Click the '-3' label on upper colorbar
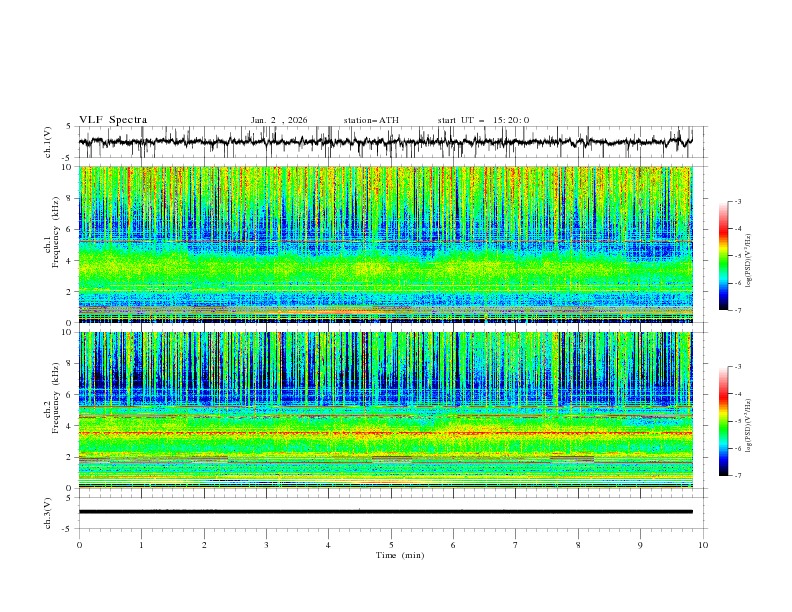This screenshot has width=792, height=612. pyautogui.click(x=738, y=201)
